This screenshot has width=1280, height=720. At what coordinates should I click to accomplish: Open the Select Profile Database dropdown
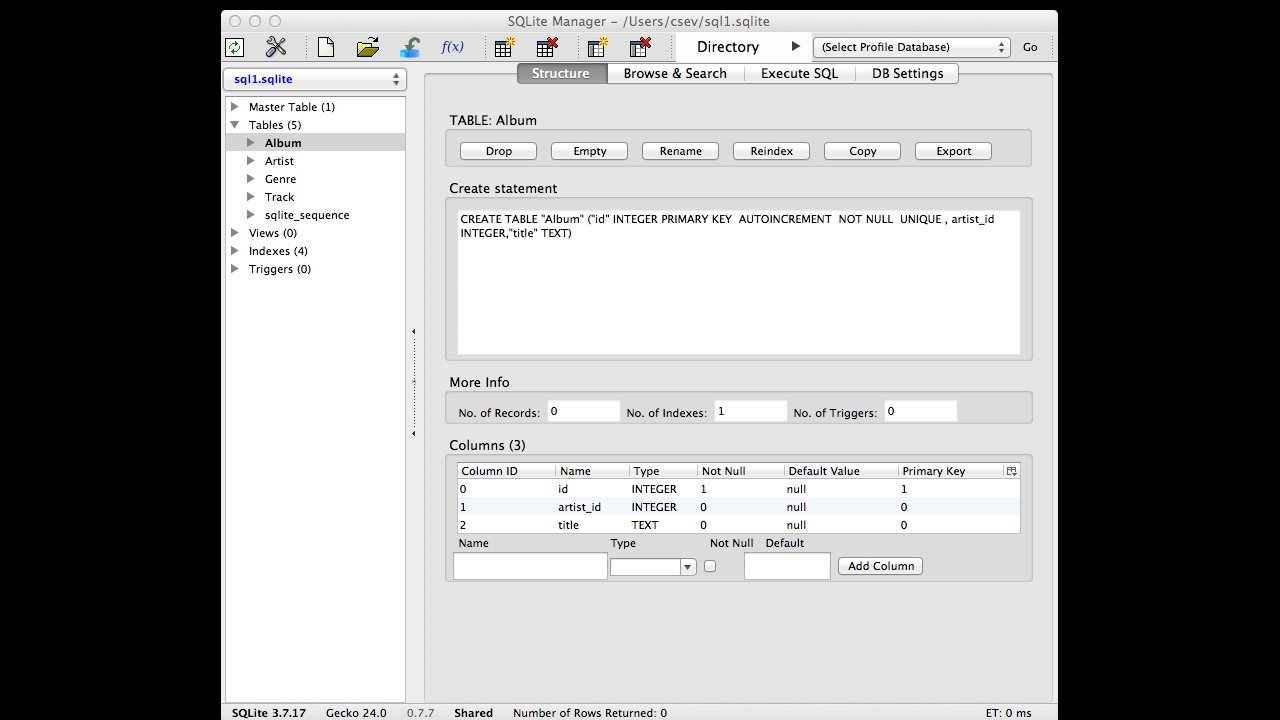913,47
